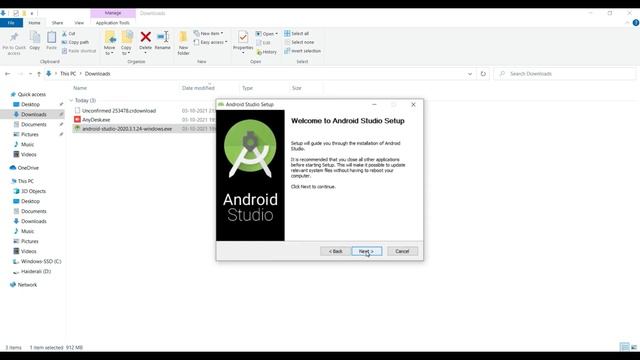Screen dimensions: 640x360
Task: Select Network in navigation pane
Action: tap(27, 285)
